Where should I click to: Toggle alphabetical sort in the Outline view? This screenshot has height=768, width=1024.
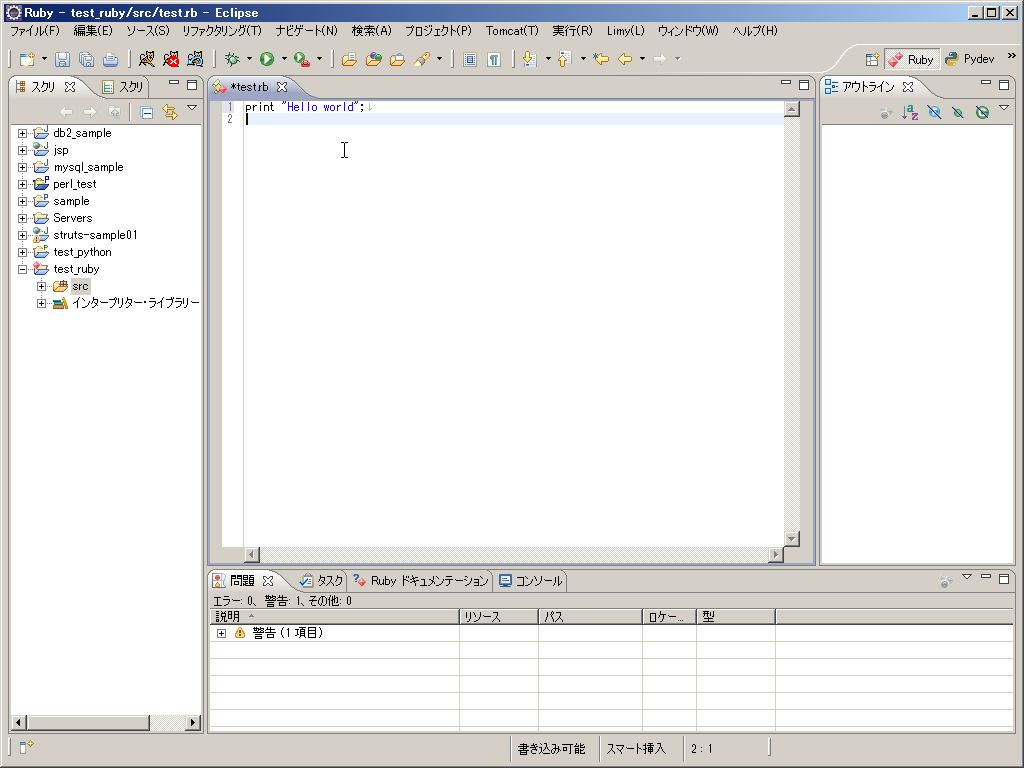click(910, 112)
